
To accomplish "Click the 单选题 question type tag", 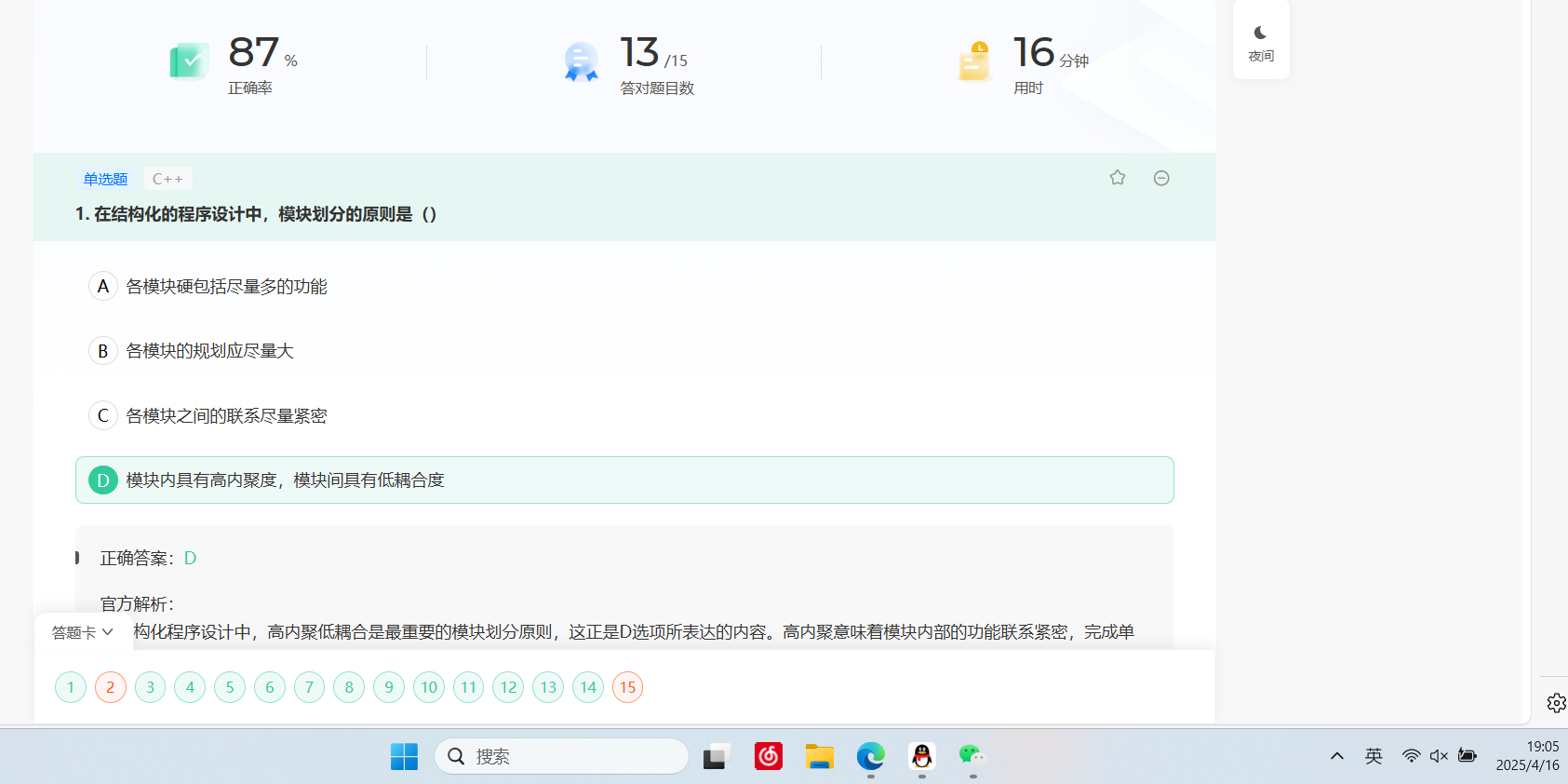I will [x=105, y=179].
